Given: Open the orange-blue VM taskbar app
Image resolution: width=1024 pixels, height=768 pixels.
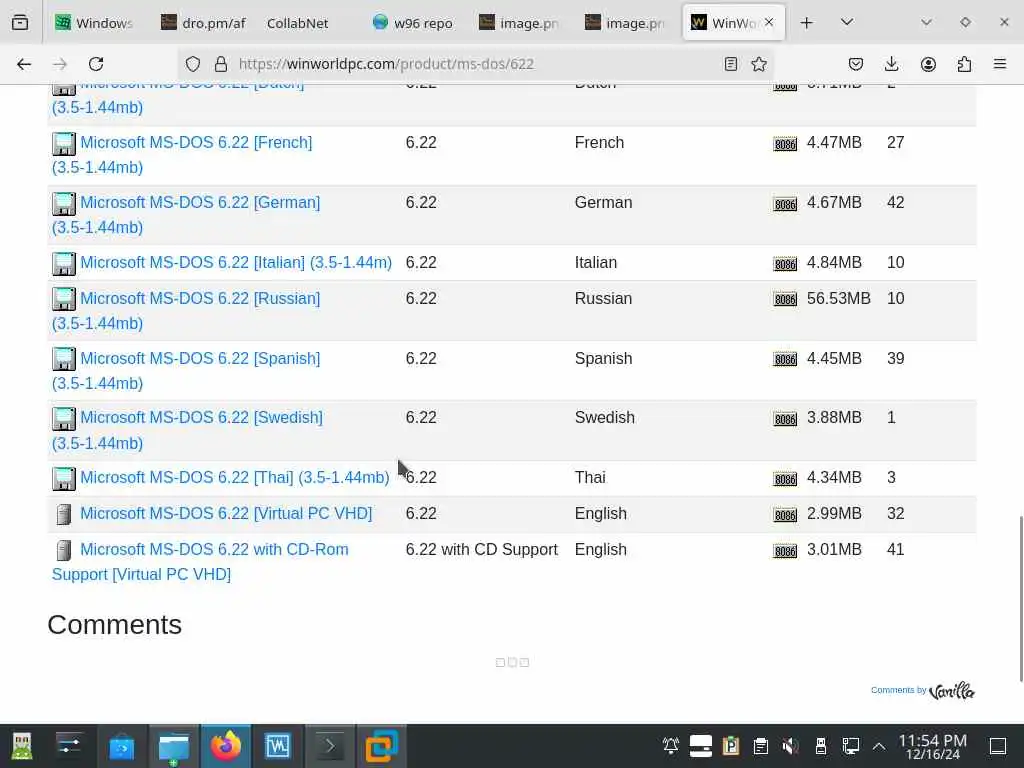Looking at the screenshot, I should click(x=381, y=746).
